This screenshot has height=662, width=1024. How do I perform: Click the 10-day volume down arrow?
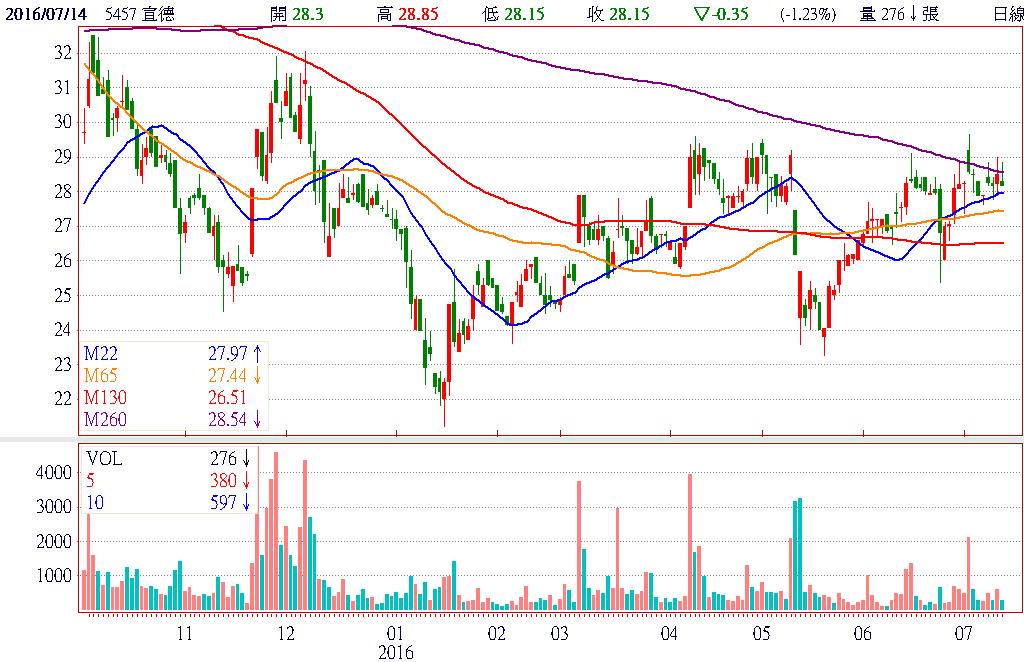[x=245, y=503]
